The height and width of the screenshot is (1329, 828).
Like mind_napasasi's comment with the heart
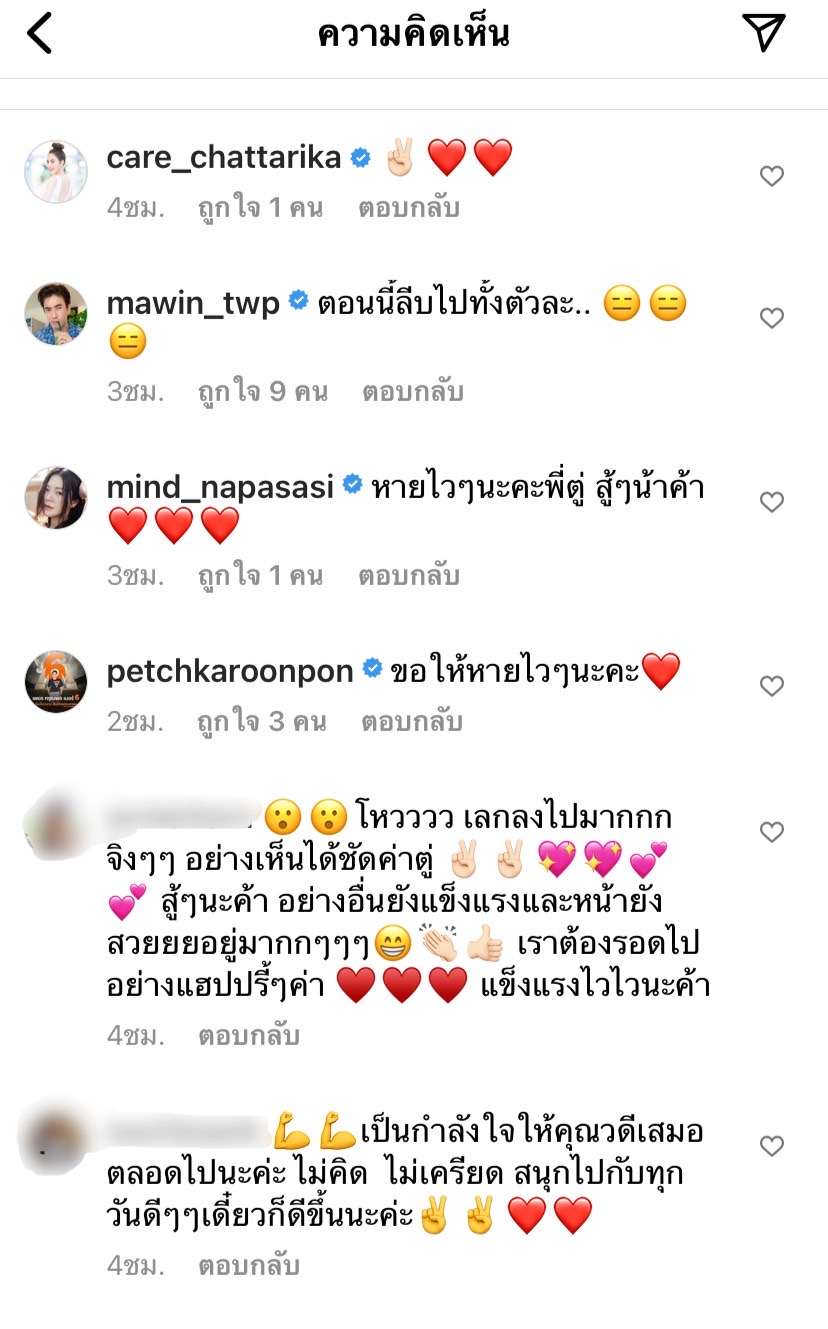771,502
